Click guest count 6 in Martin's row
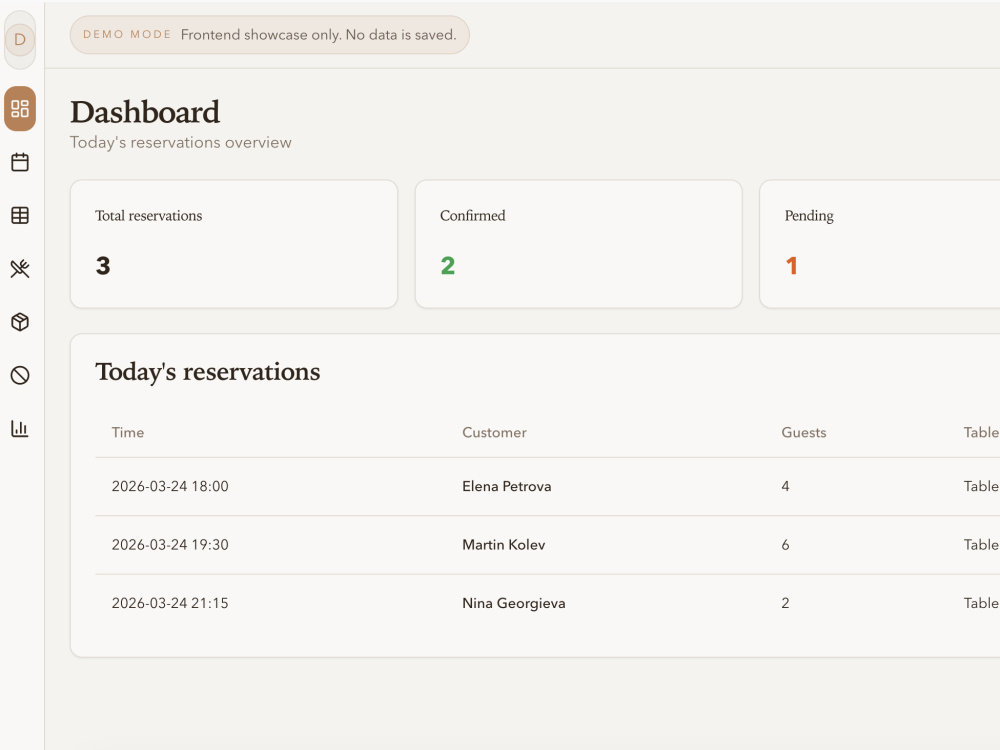 point(785,545)
